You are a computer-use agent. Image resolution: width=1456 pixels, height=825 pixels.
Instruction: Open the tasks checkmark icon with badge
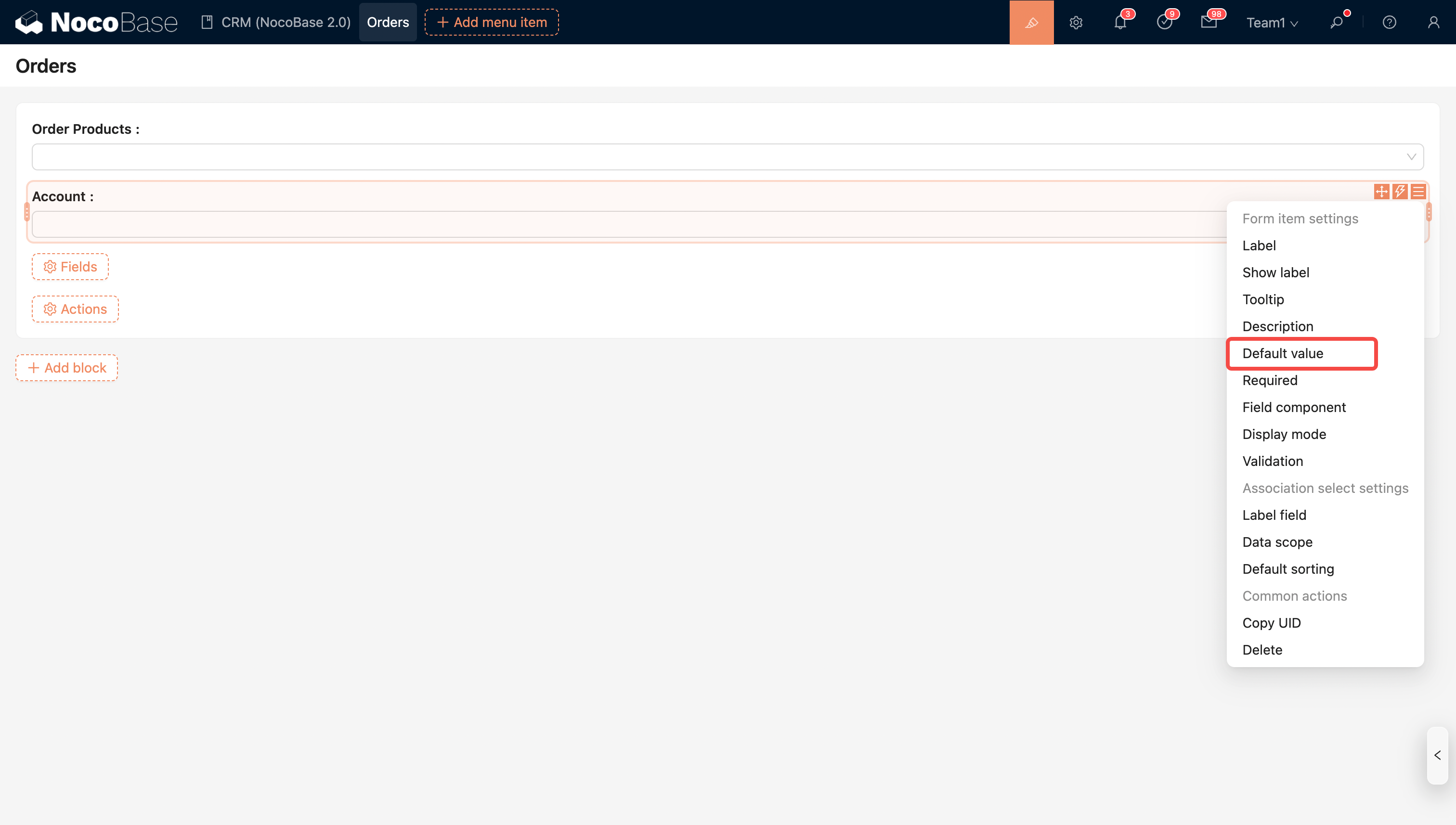pos(1164,22)
